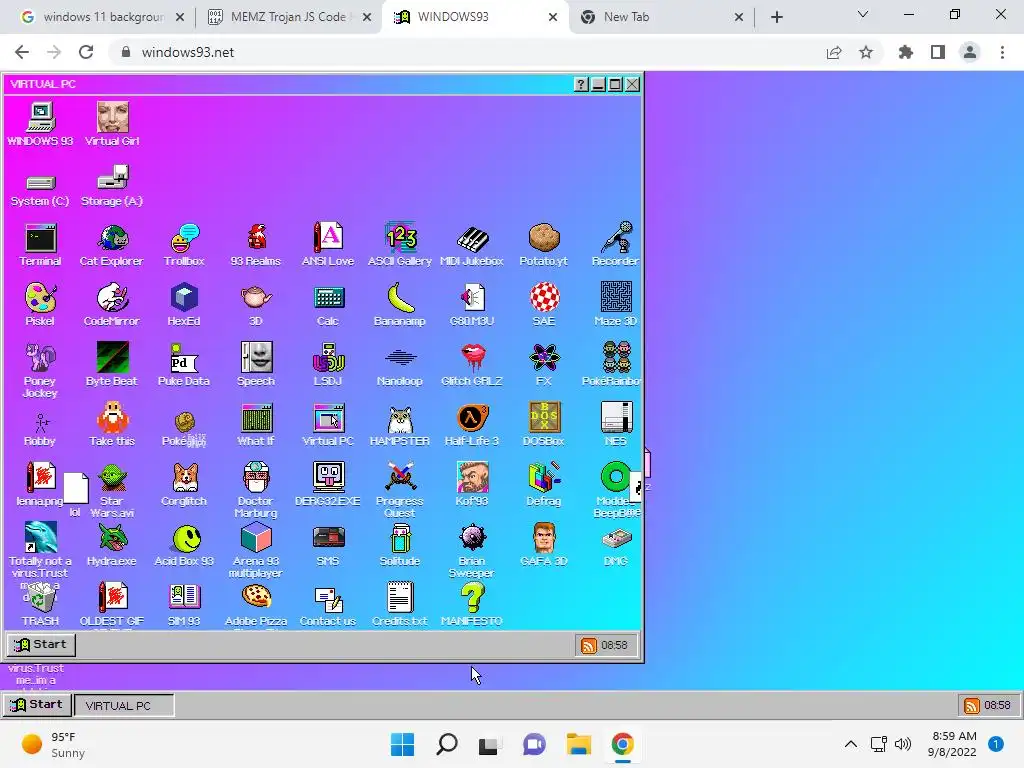Open the 93 Realms icon
Image resolution: width=1024 pixels, height=768 pixels.
coord(256,246)
